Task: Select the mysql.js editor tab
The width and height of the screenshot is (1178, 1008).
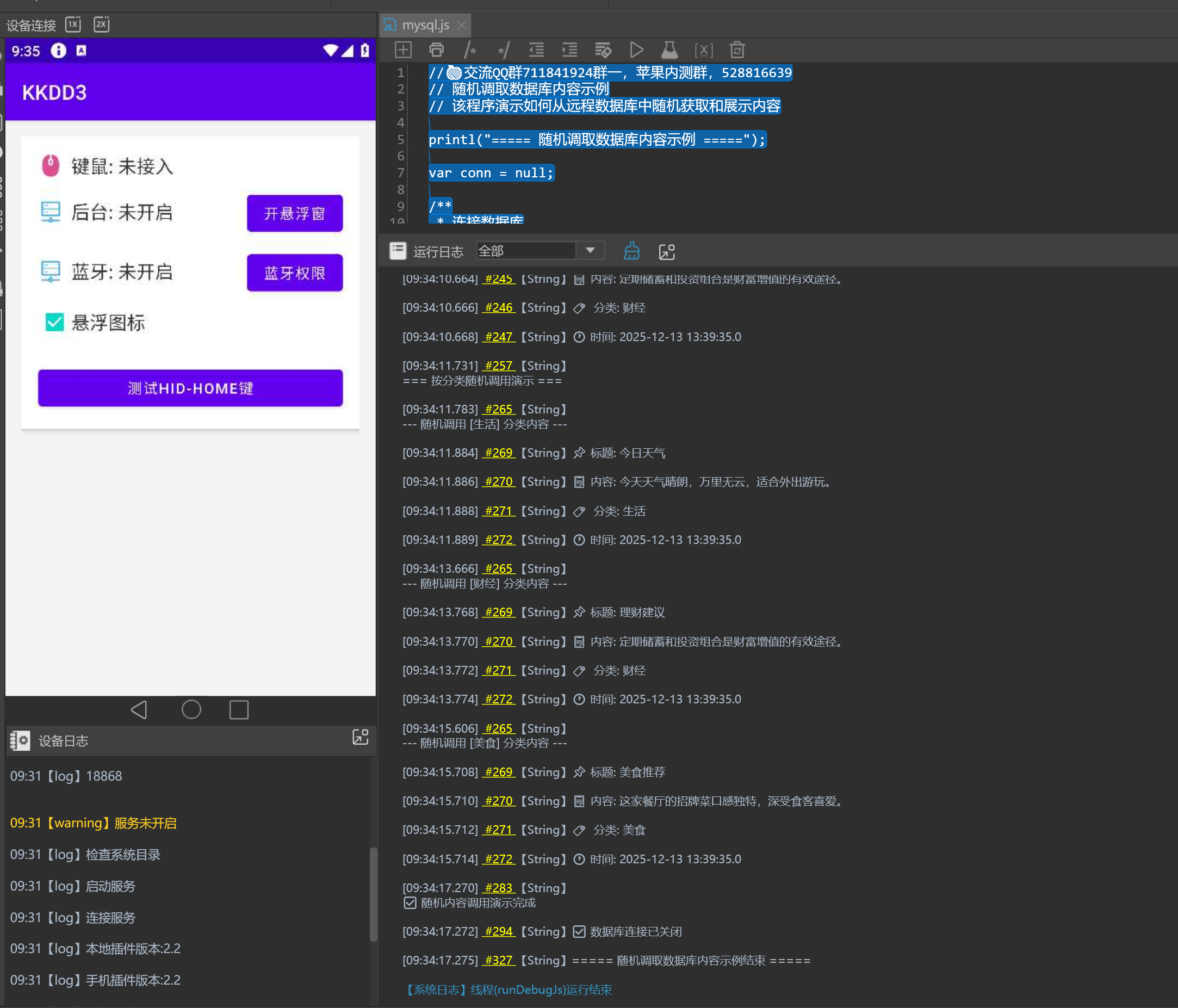Action: [425, 25]
